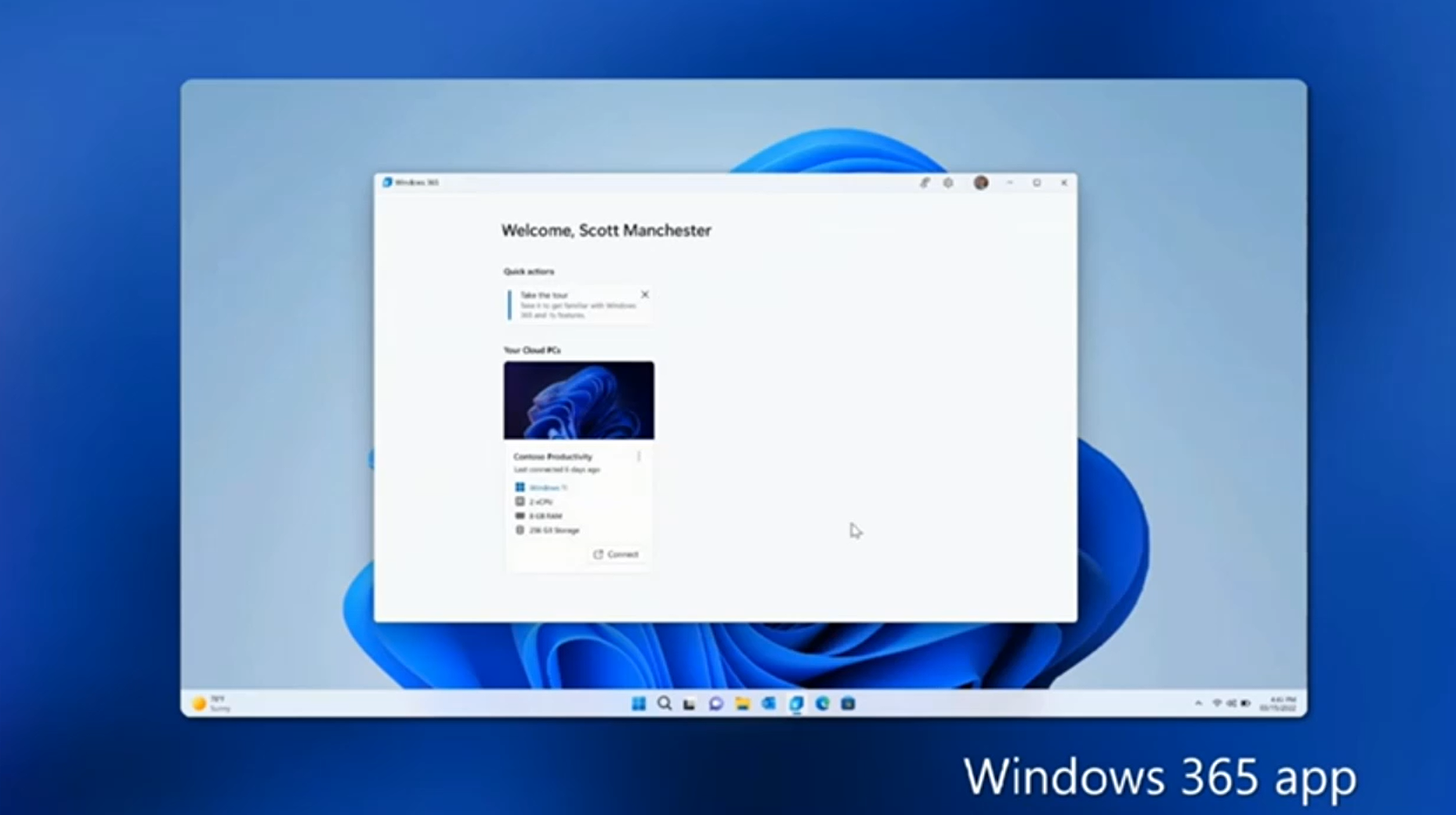Launch Microsoft Edge from taskbar
The image size is (1456, 815).
822,704
